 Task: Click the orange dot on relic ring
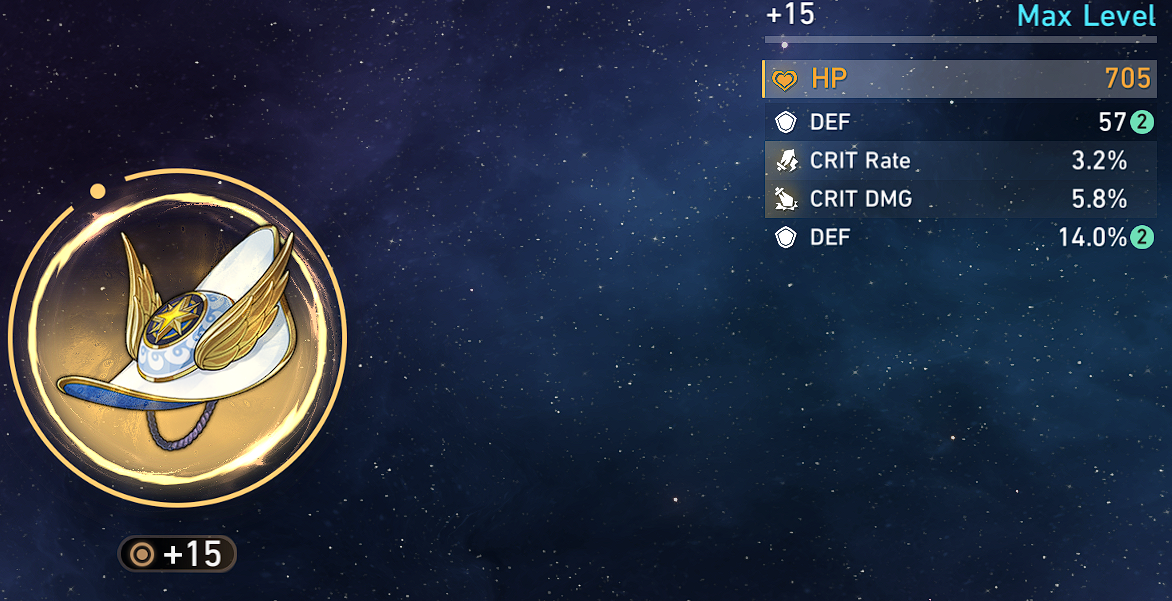(x=98, y=191)
